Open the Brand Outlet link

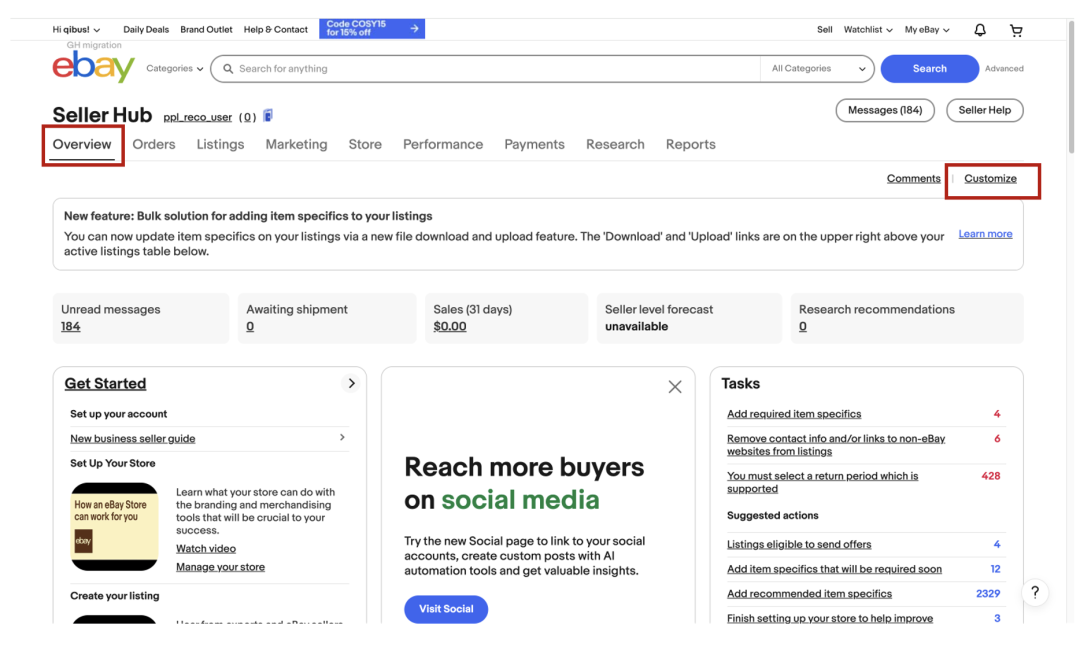tap(206, 30)
